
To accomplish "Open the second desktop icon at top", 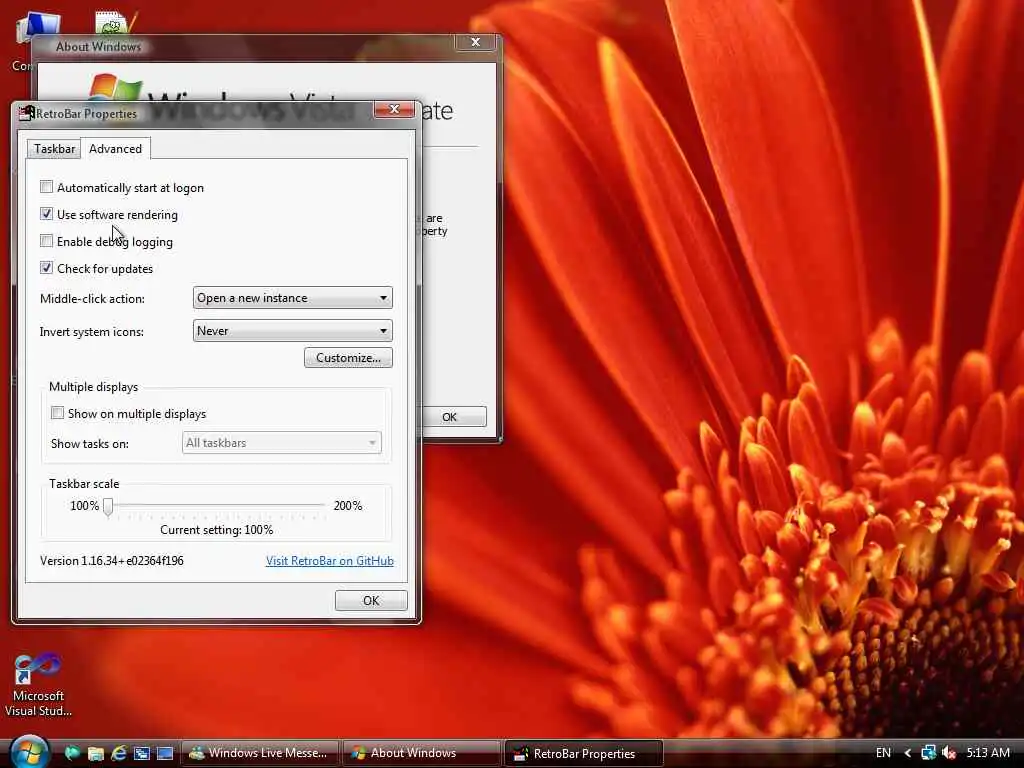I will pos(116,22).
